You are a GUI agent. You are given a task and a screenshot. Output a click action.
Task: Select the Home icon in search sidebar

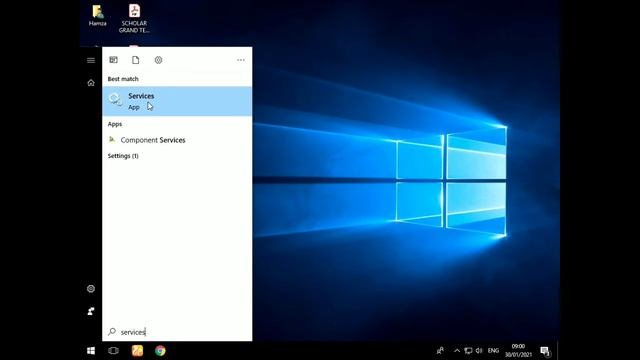pos(91,83)
